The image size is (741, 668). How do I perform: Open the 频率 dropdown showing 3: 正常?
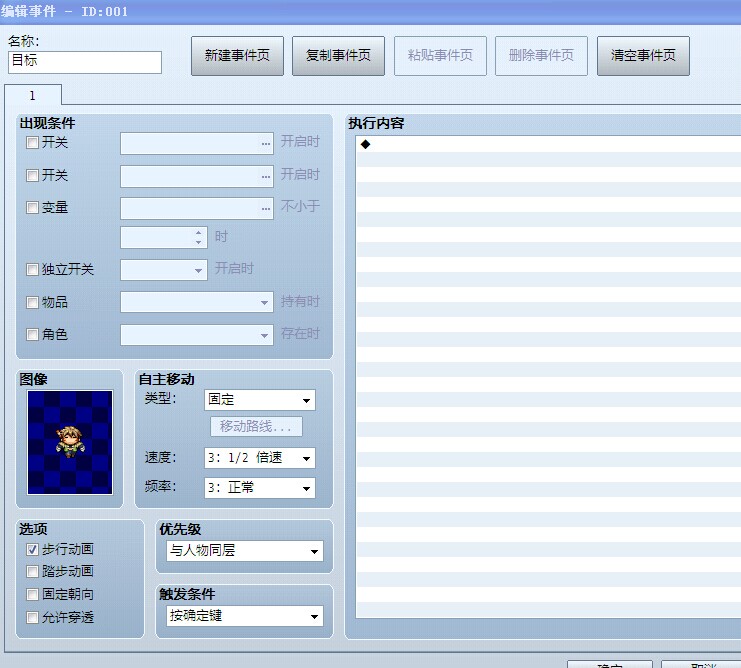pyautogui.click(x=260, y=488)
